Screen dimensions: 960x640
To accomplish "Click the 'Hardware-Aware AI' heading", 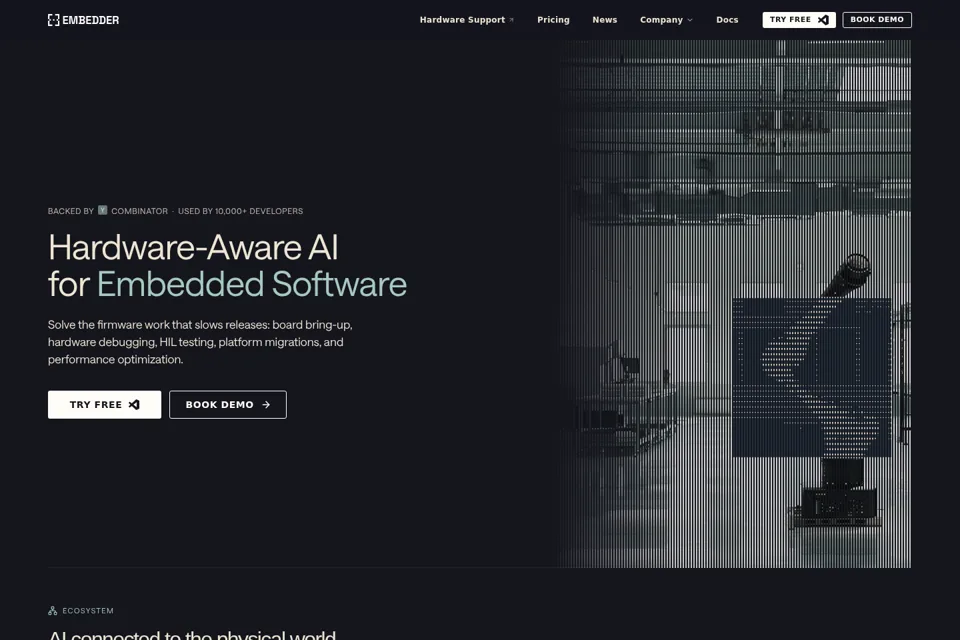I will [x=193, y=247].
